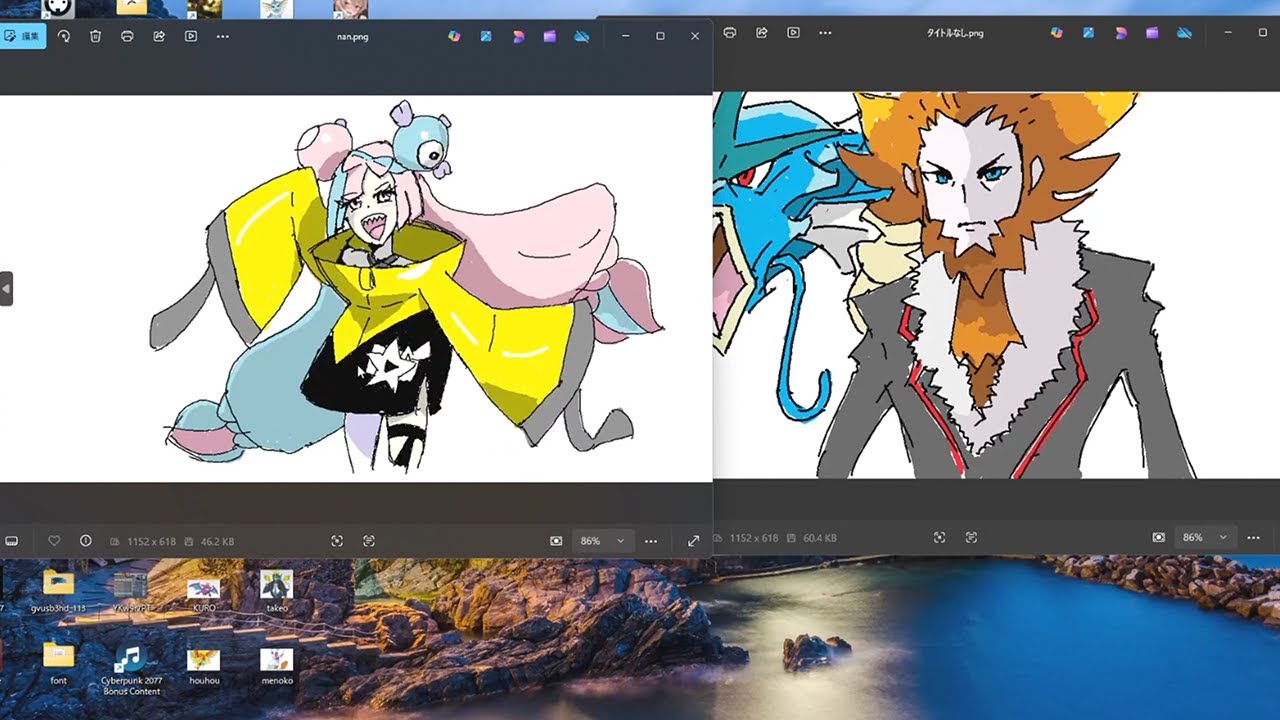The height and width of the screenshot is (720, 1280).
Task: Print the タイトルなし.png image
Action: (730, 33)
